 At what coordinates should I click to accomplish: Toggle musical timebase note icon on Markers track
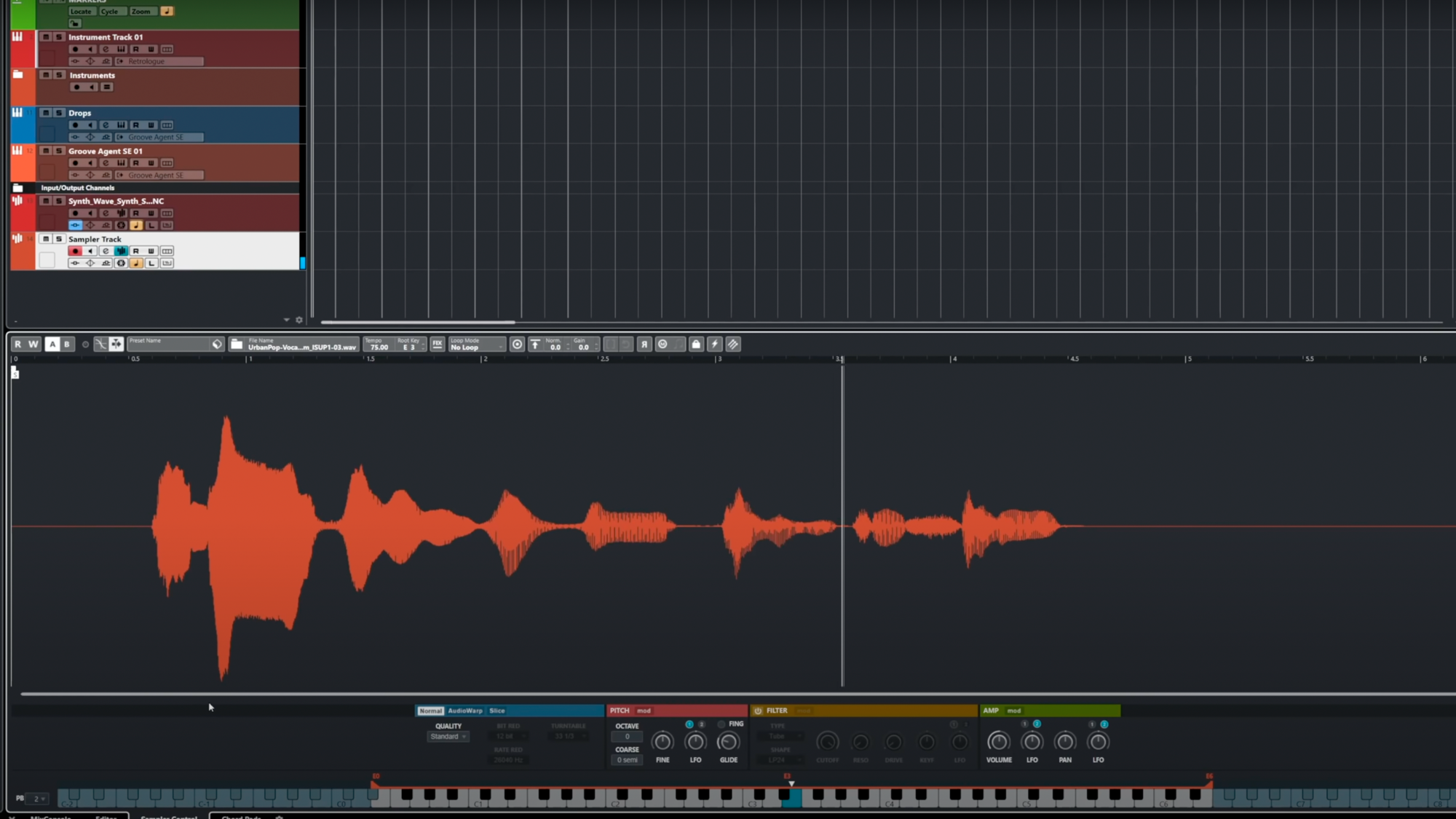(x=167, y=12)
